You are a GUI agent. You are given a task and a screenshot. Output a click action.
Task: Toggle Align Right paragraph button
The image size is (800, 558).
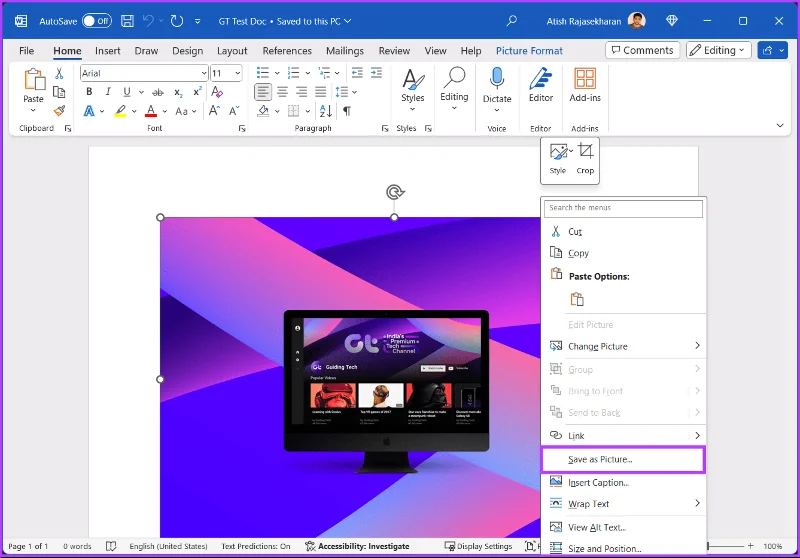click(x=302, y=92)
